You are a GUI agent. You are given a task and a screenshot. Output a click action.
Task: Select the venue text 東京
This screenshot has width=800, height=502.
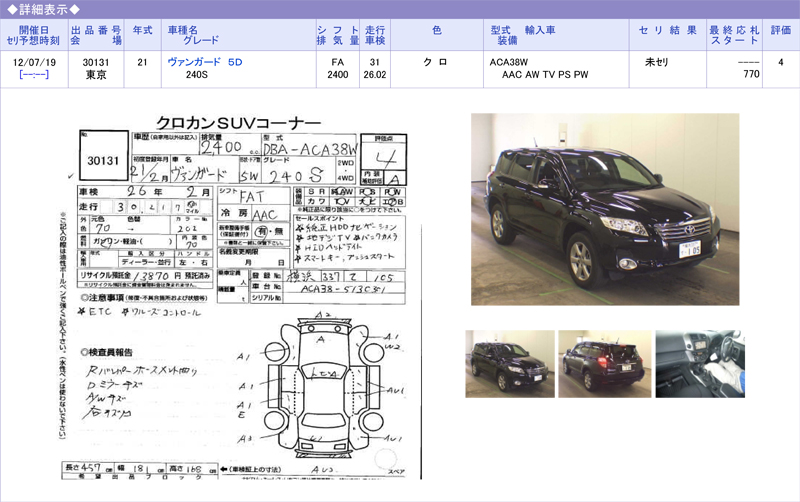point(96,74)
